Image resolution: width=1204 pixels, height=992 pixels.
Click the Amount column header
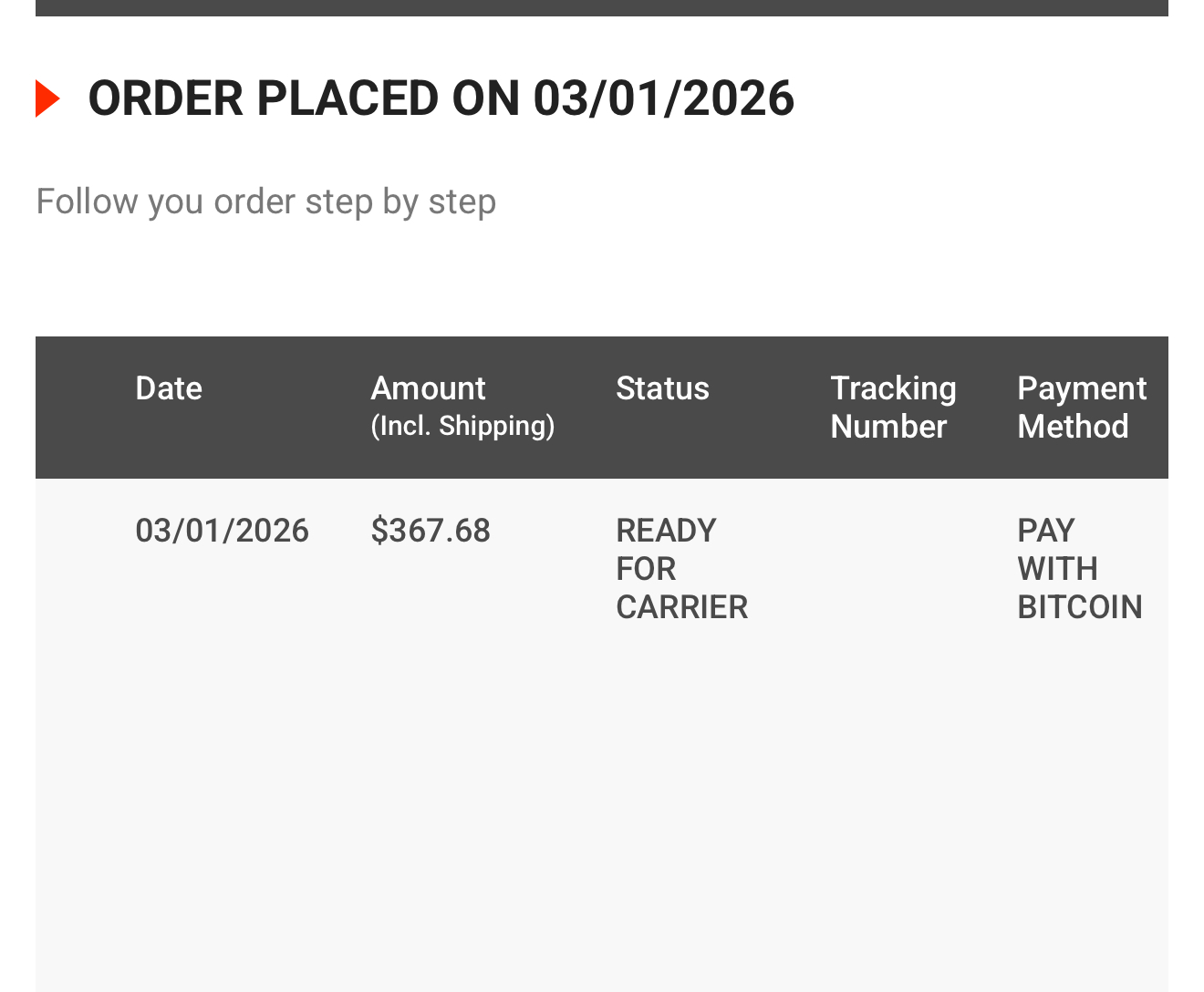coord(428,388)
